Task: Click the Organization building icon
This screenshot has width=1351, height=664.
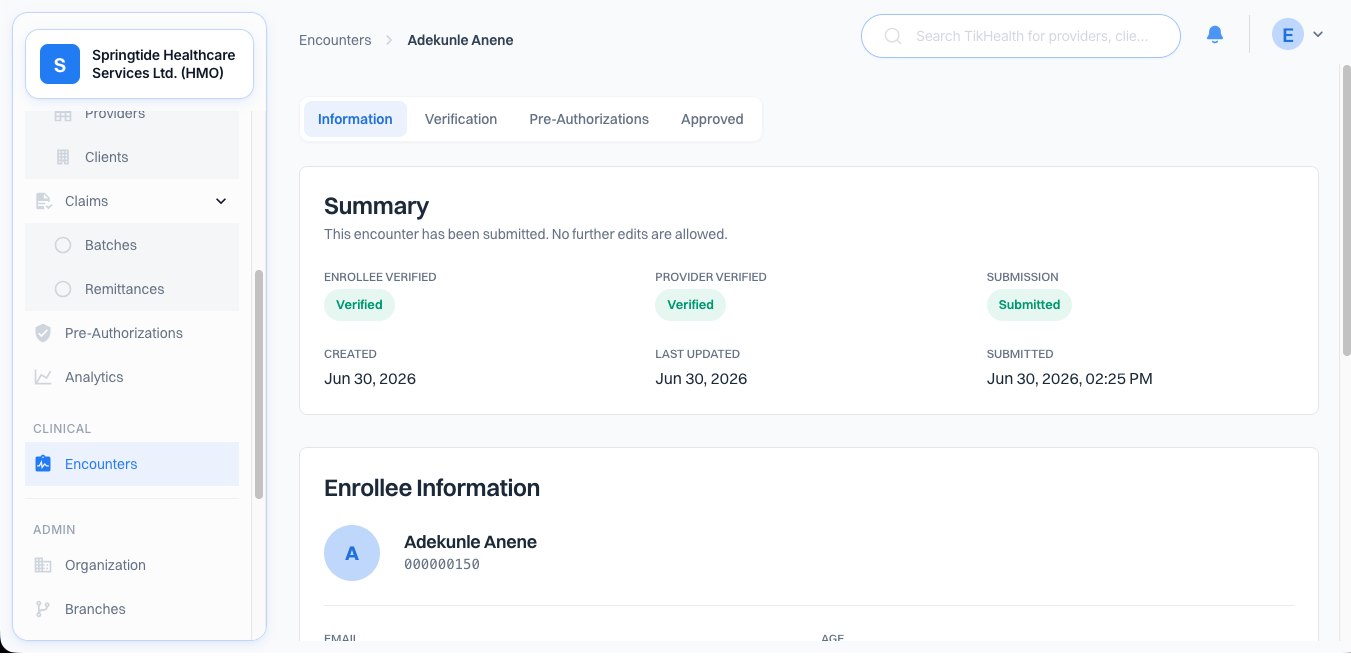Action: (x=43, y=565)
